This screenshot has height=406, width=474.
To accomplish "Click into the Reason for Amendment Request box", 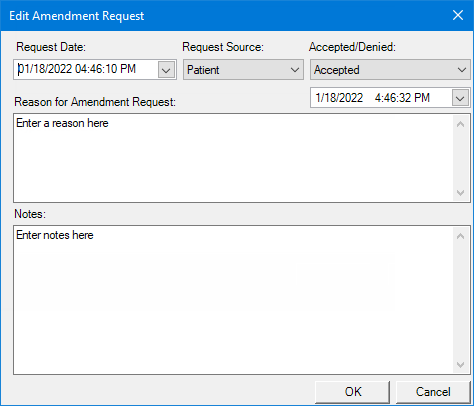I will (233, 158).
